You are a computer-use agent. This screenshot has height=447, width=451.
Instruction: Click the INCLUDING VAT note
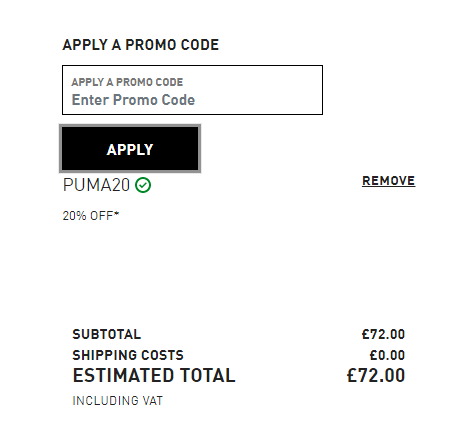point(118,400)
